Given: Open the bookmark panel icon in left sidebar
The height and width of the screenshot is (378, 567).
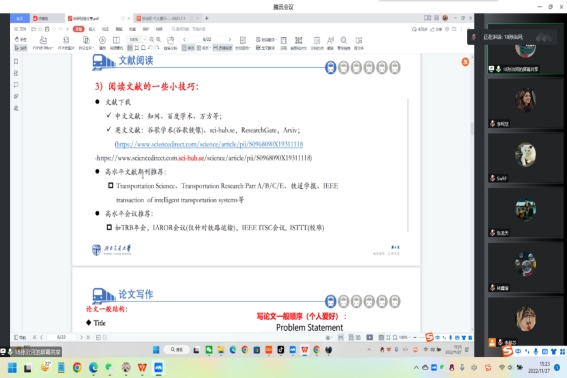Looking at the screenshot, I should coord(16,61).
